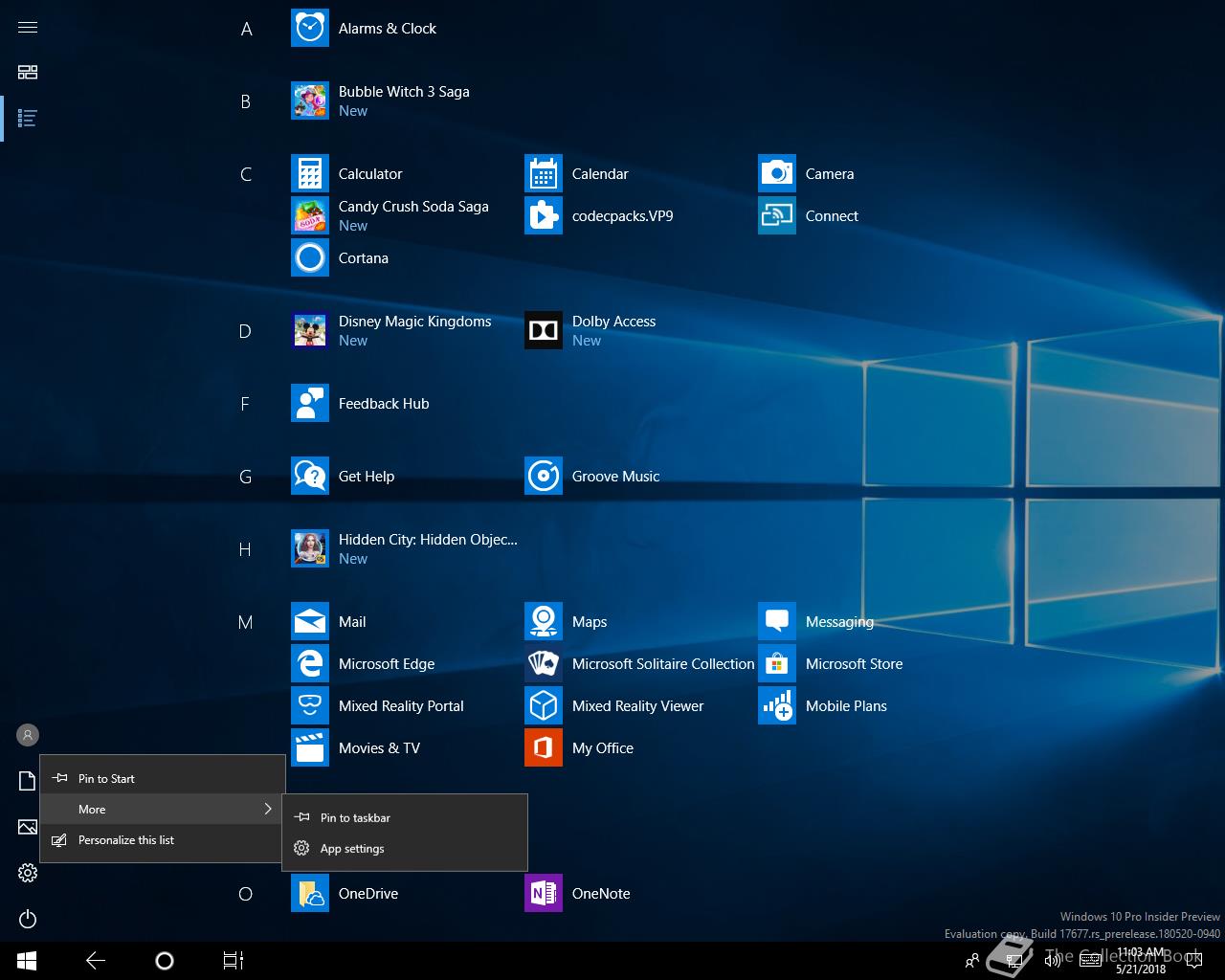
Task: Launch Disney Magic Kingdoms icon
Action: pos(310,330)
